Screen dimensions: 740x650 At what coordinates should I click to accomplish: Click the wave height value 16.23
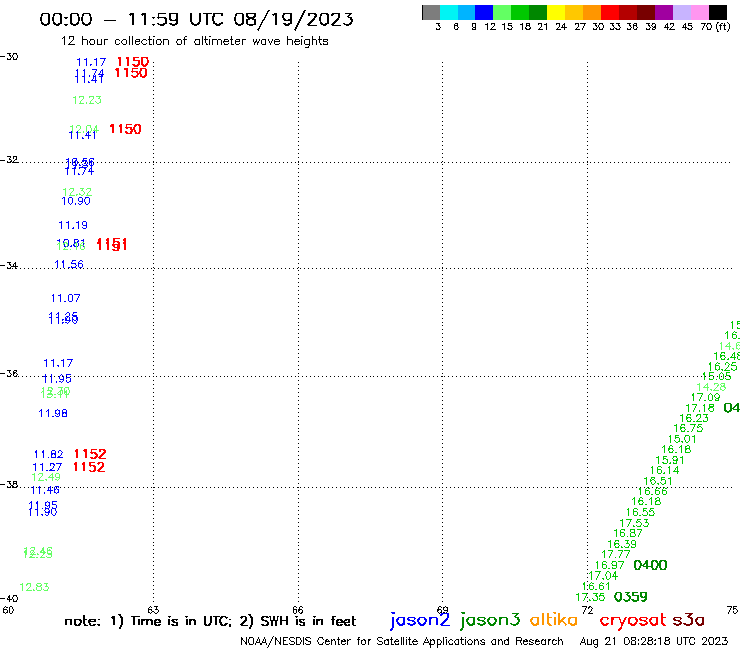point(694,418)
